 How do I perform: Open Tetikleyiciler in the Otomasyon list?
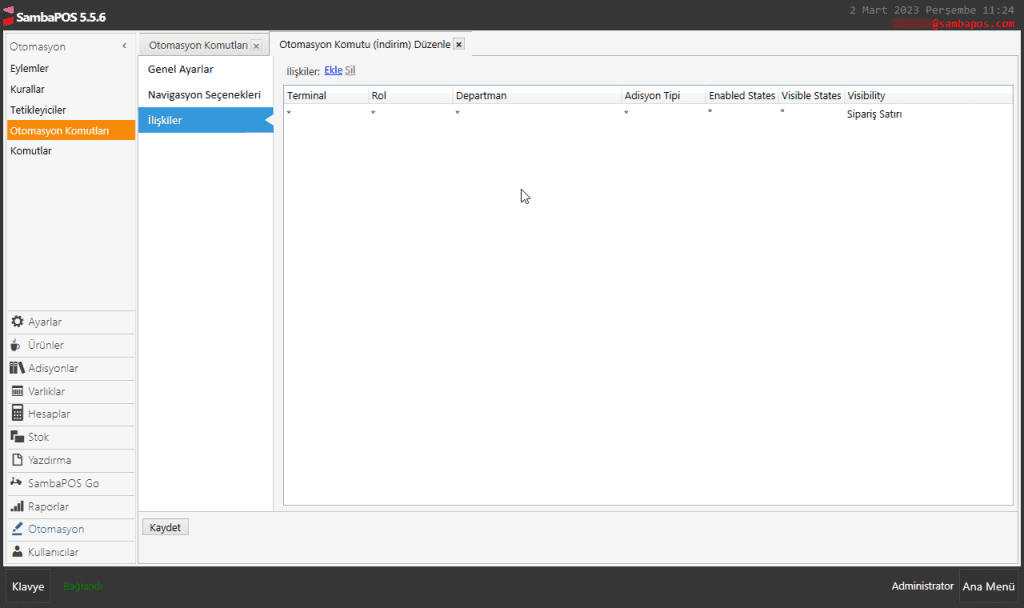(38, 109)
